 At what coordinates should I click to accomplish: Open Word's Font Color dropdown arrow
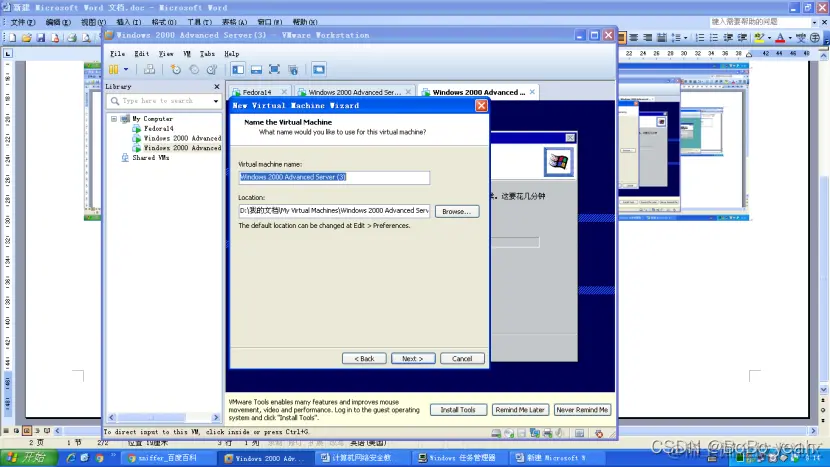790,38
